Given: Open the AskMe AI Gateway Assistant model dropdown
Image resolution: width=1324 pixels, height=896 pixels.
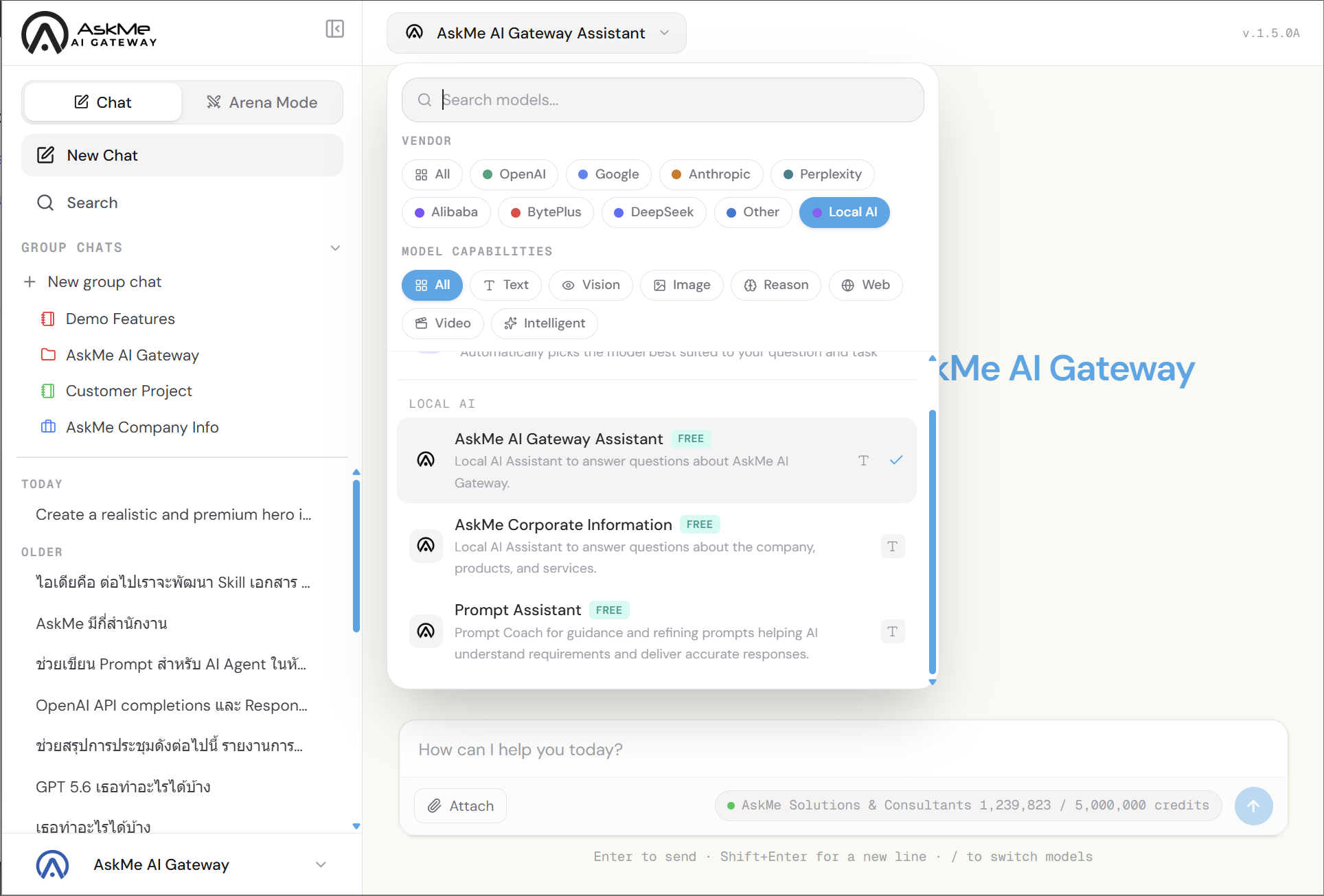Looking at the screenshot, I should click(536, 33).
